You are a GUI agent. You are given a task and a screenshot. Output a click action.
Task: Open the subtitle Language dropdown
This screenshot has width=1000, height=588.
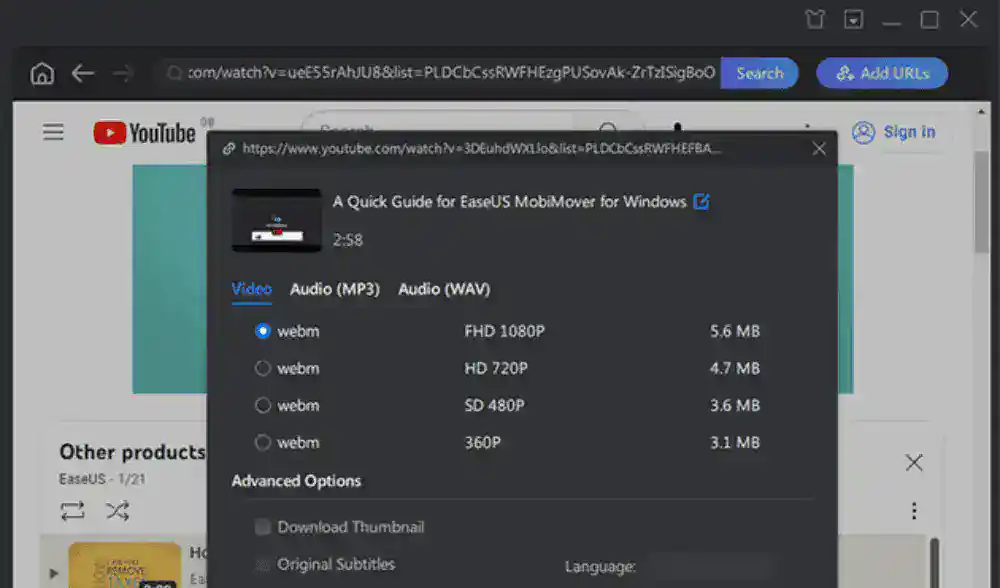[709, 566]
